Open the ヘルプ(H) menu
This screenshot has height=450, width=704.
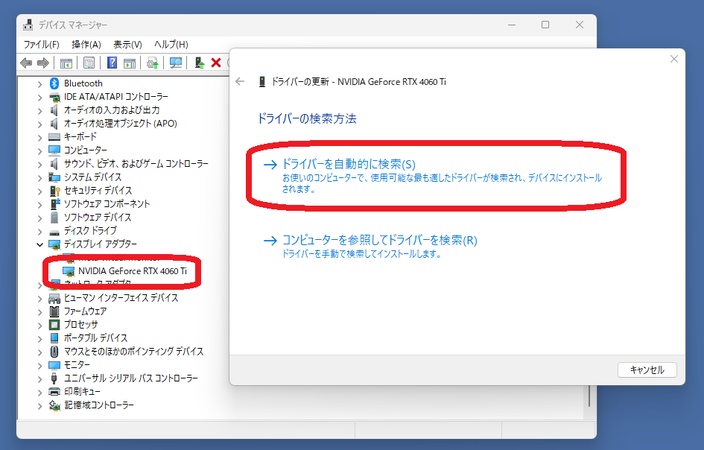[171, 44]
